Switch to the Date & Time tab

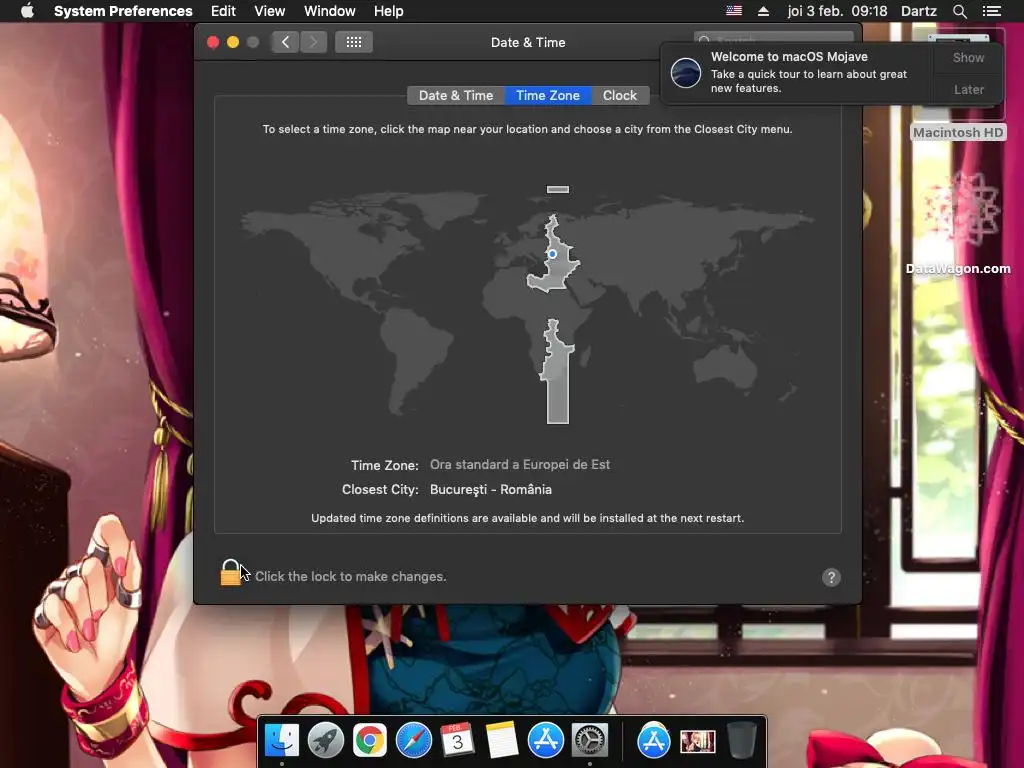tap(456, 95)
